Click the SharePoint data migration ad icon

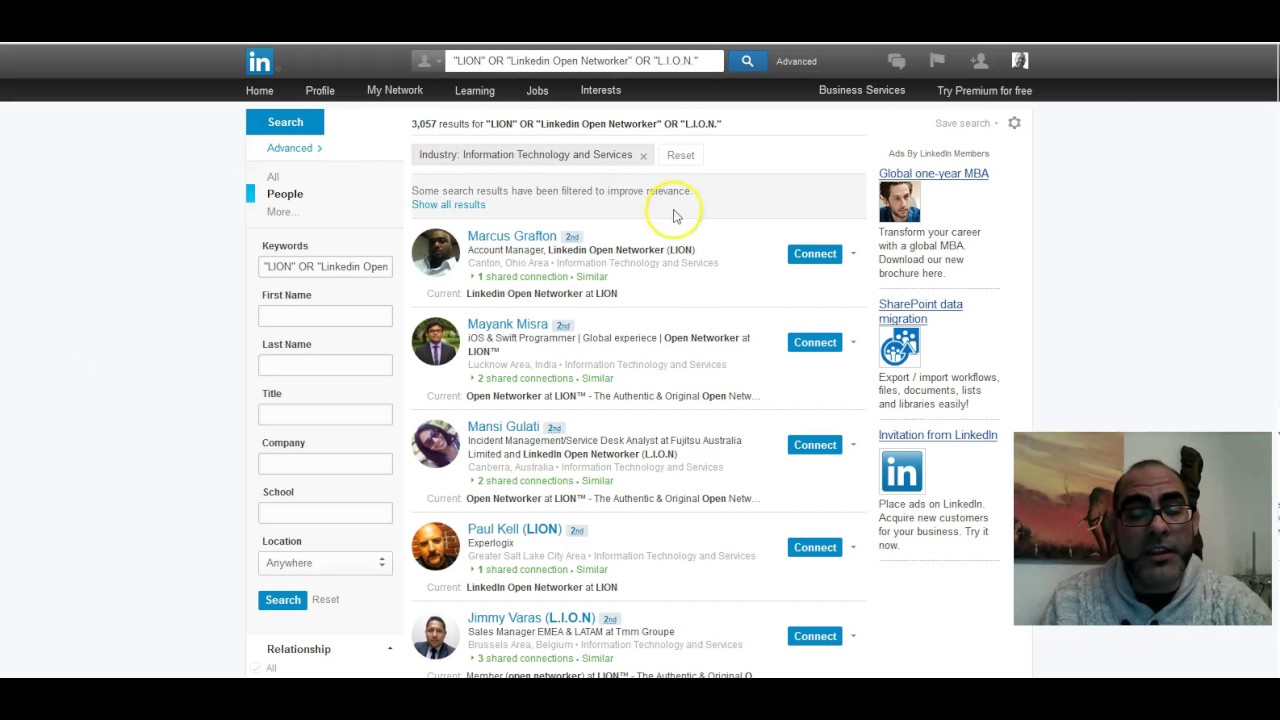(899, 348)
